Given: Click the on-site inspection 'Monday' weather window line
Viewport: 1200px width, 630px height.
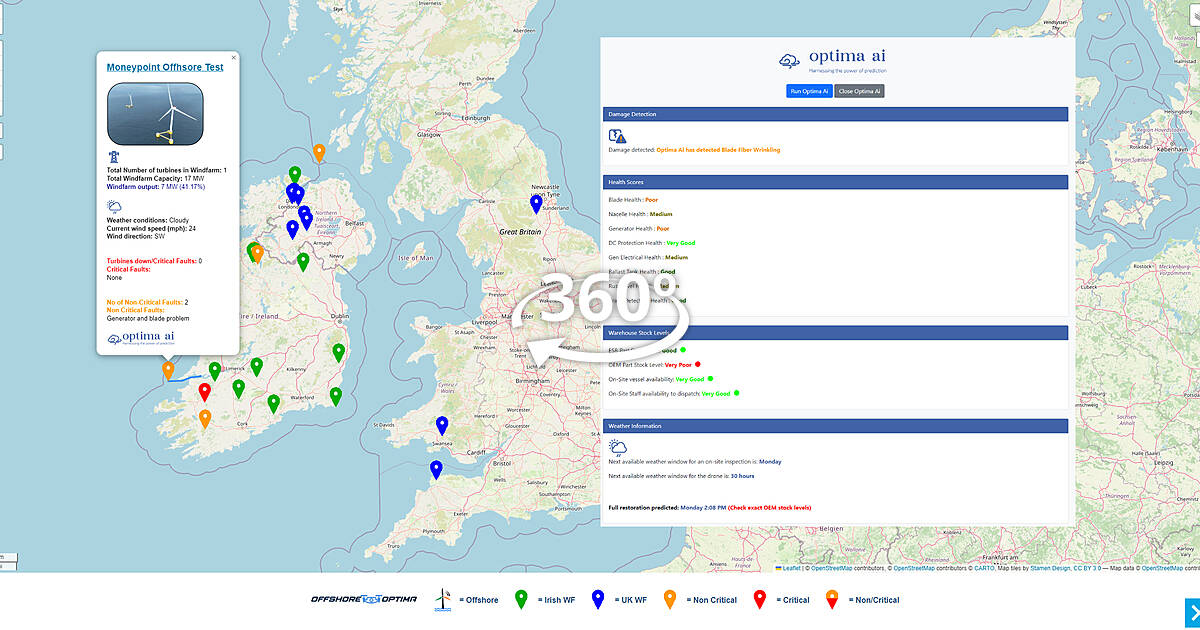Looking at the screenshot, I should click(695, 462).
